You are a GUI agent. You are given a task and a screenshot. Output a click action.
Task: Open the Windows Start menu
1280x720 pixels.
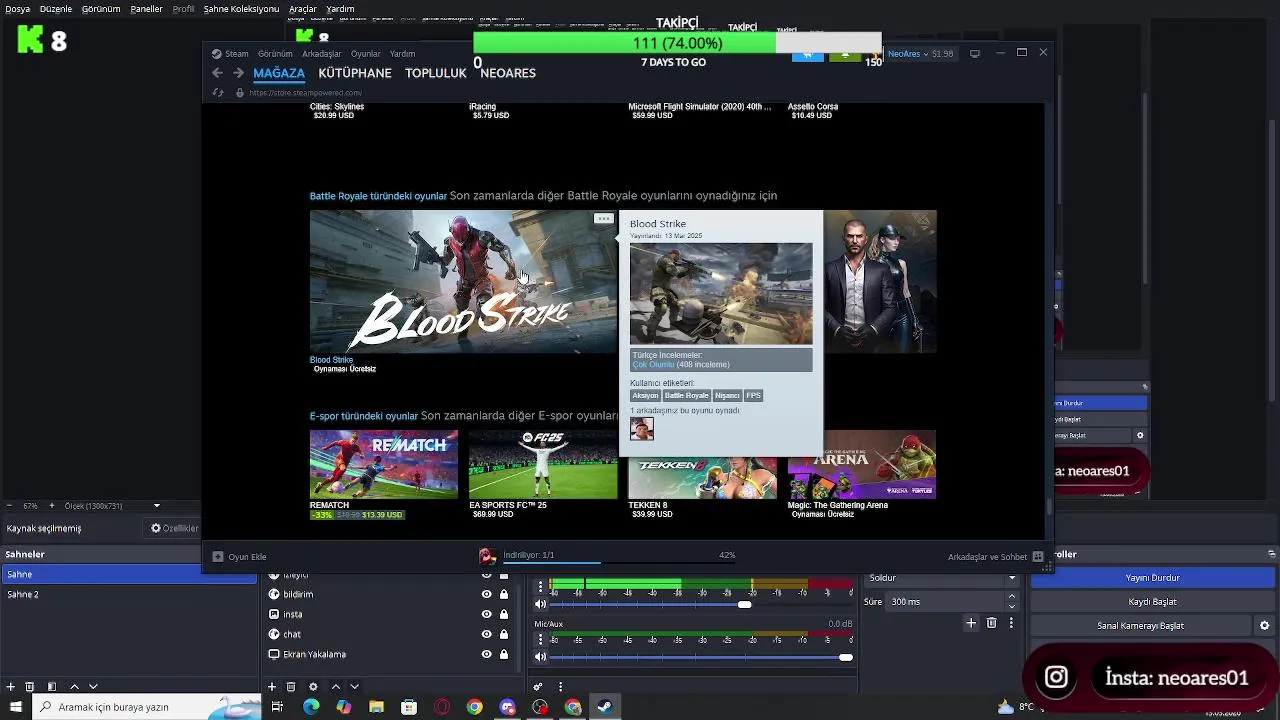[15, 707]
